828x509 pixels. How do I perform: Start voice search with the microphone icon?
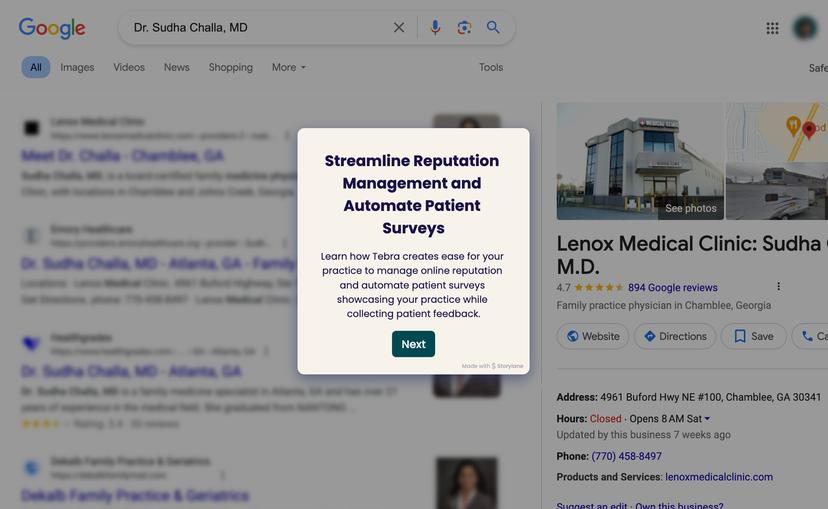[435, 27]
